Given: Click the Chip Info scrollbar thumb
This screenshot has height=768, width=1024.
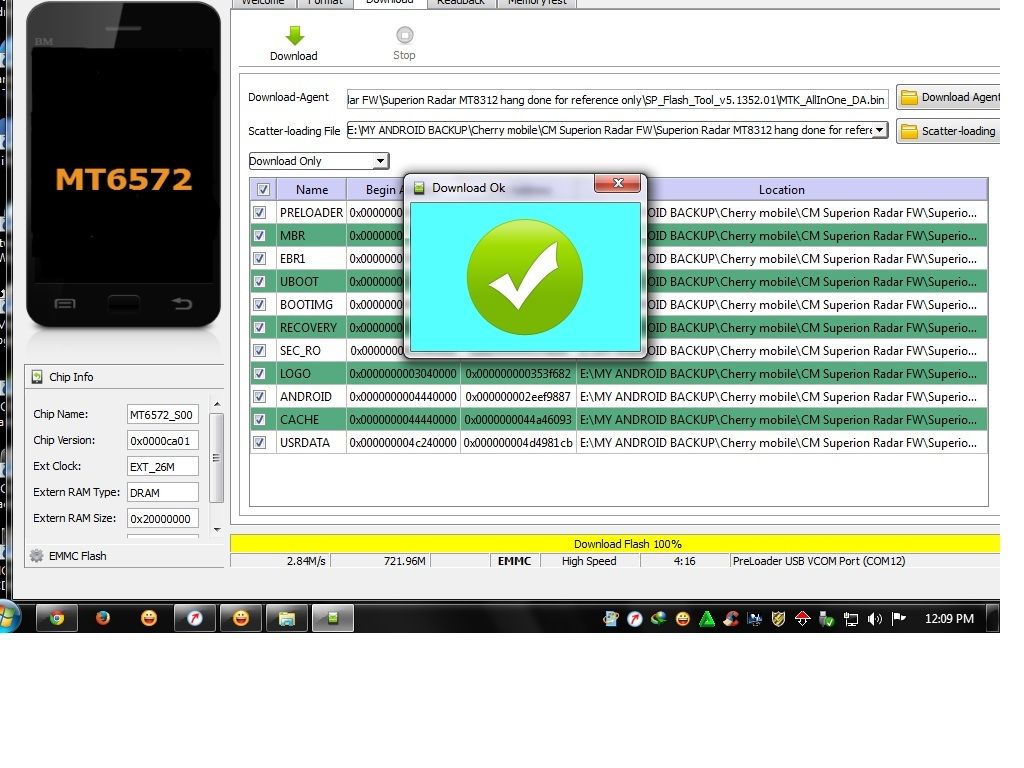Looking at the screenshot, I should click(217, 458).
